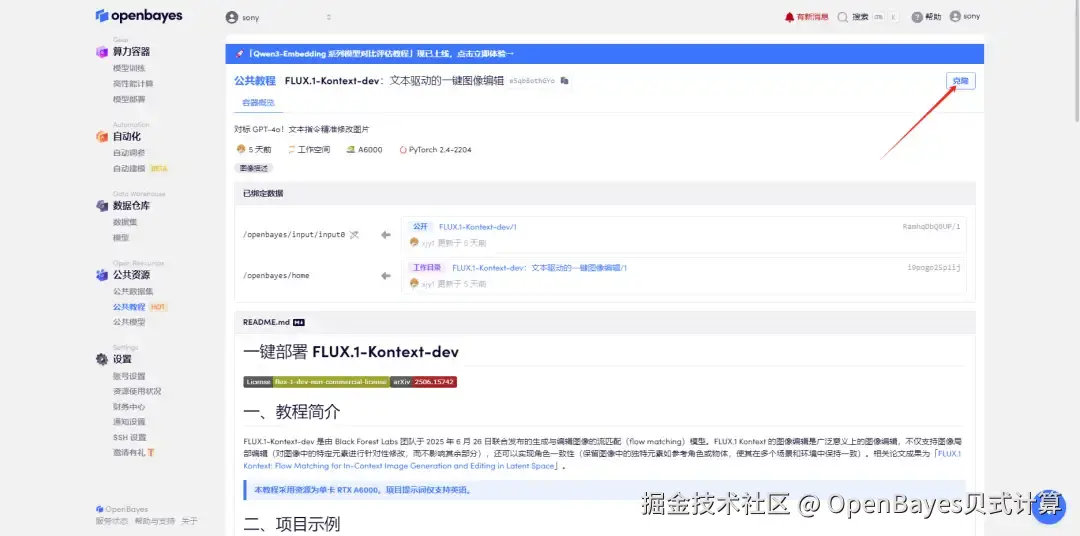Screen dimensions: 1080x536
Task: Click the author avatar next to 5 天前
Action: pos(241,150)
